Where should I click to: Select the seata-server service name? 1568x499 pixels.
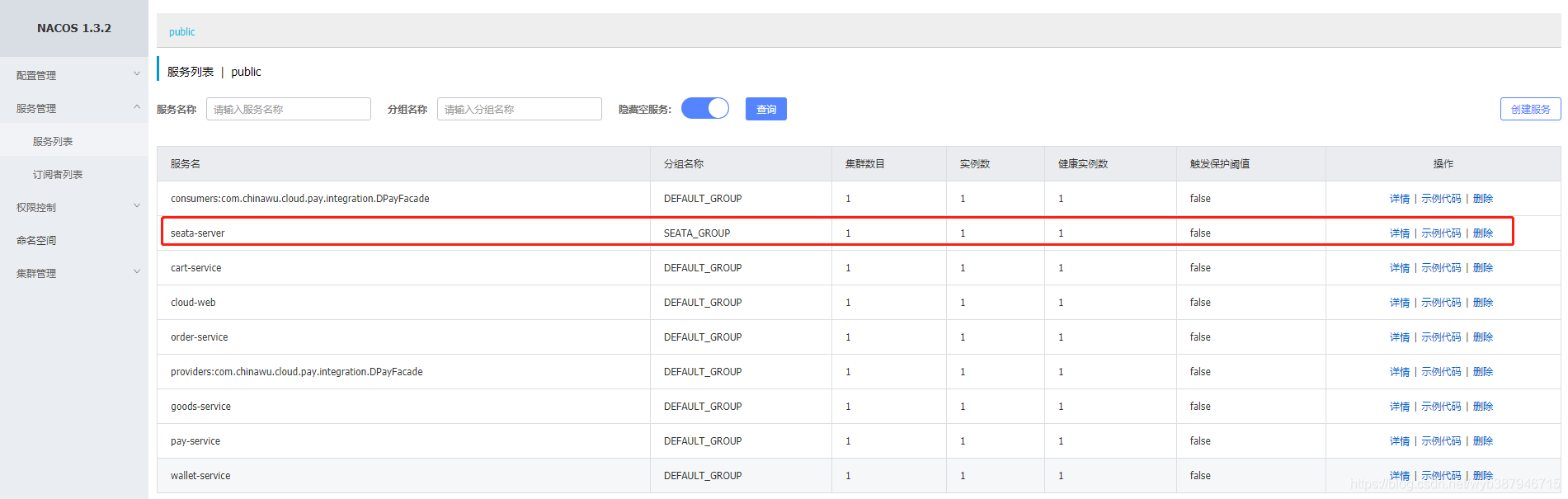pyautogui.click(x=198, y=233)
